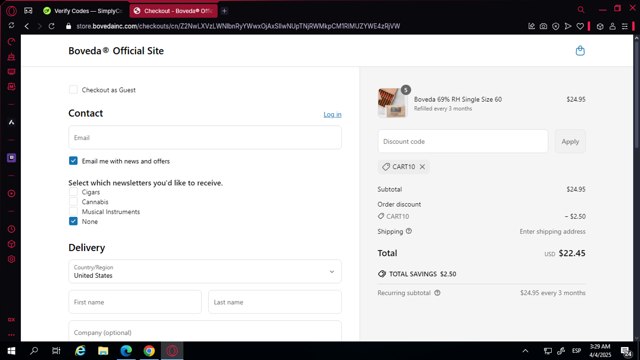The height and width of the screenshot is (360, 640).
Task: Open History clock icon in sidebar
Action: [11, 229]
